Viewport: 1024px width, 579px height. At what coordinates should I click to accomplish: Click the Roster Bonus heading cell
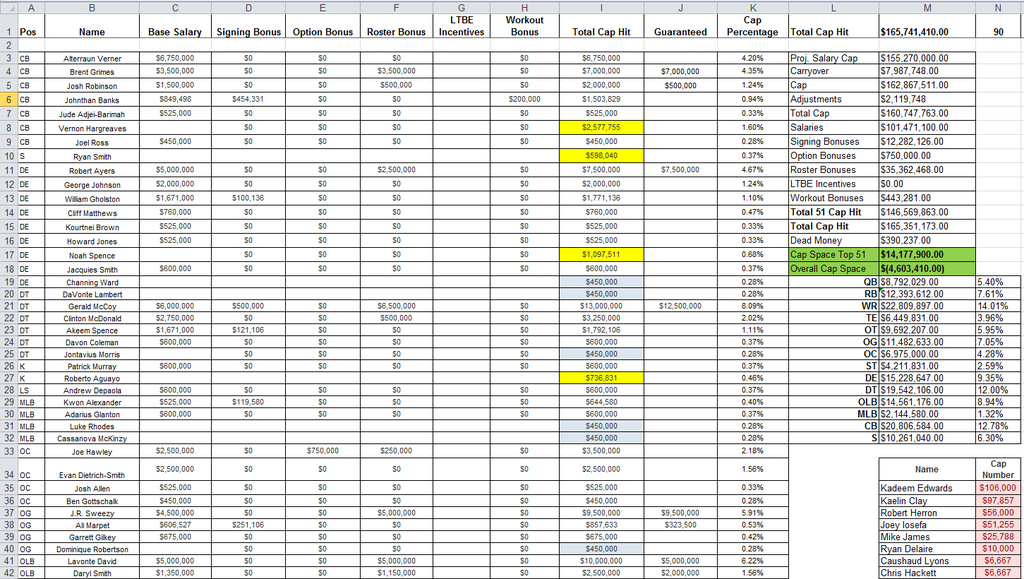click(x=396, y=27)
